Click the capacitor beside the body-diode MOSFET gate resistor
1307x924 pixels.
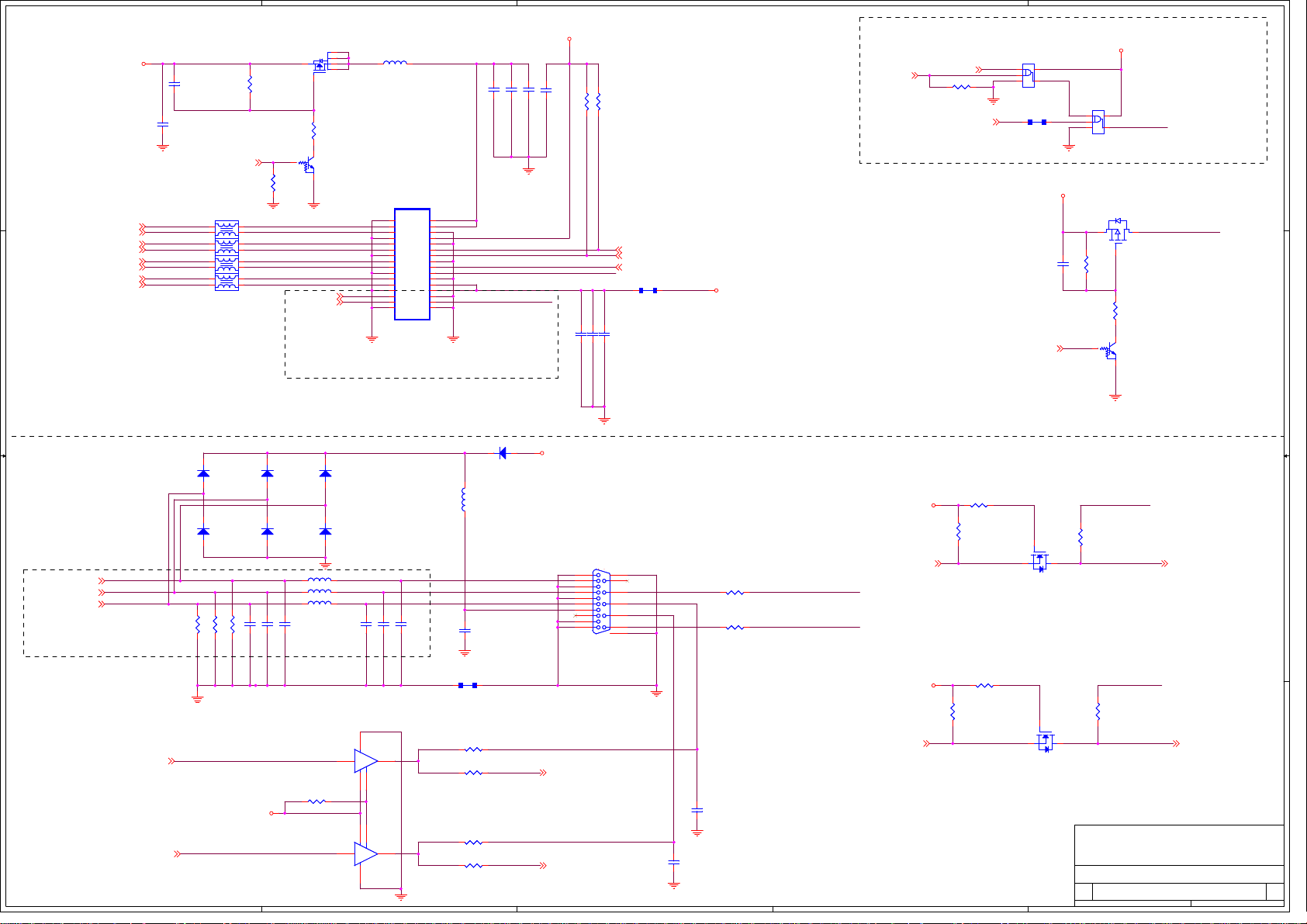pos(1063,264)
